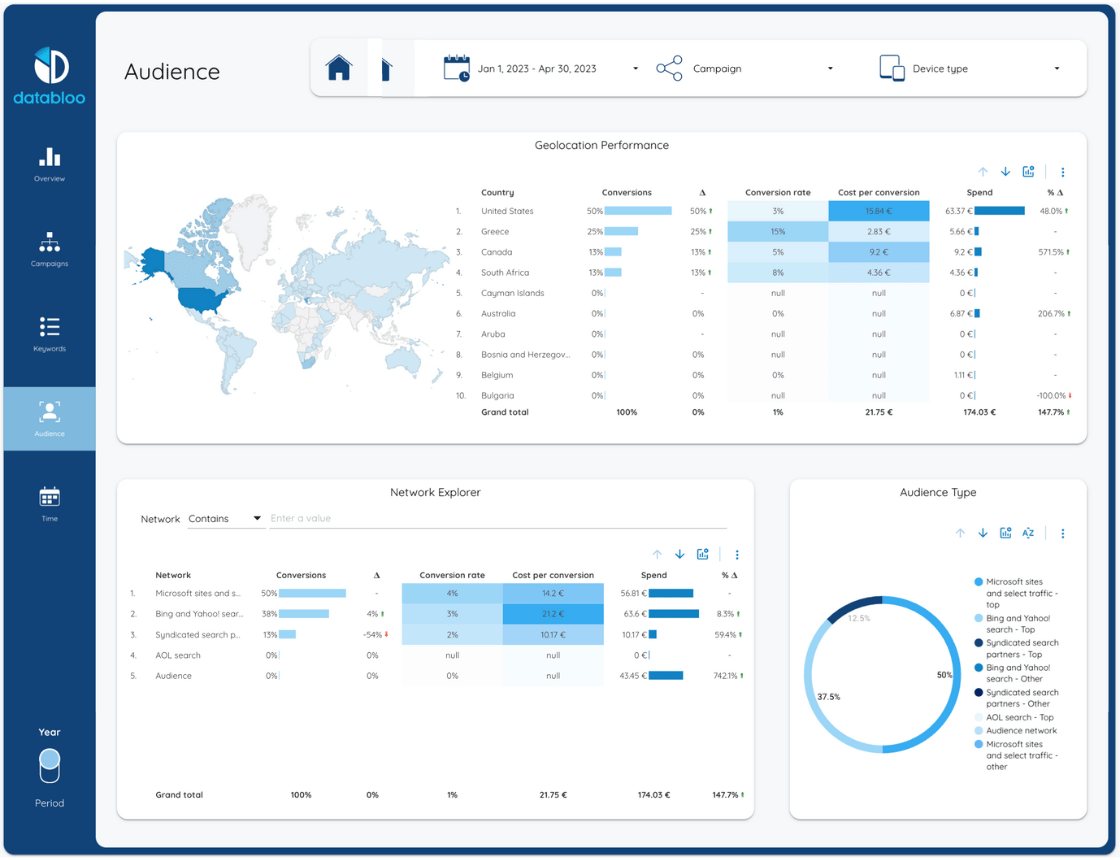The width and height of the screenshot is (1120, 860).
Task: Go to the Campaigns sidebar section
Action: click(49, 249)
